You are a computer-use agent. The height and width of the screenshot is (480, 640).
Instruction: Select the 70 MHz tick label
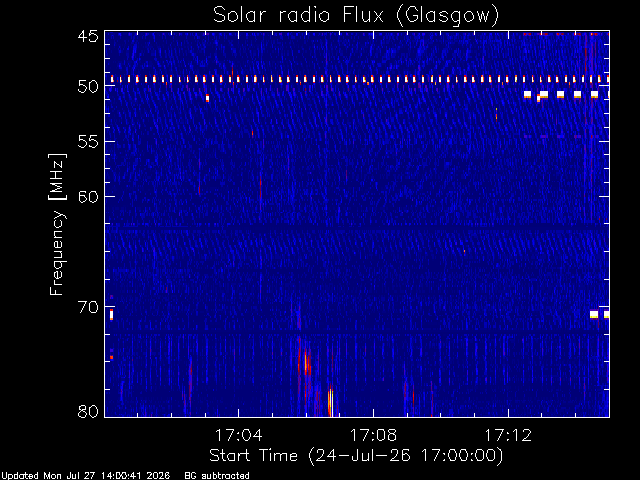[x=88, y=307]
